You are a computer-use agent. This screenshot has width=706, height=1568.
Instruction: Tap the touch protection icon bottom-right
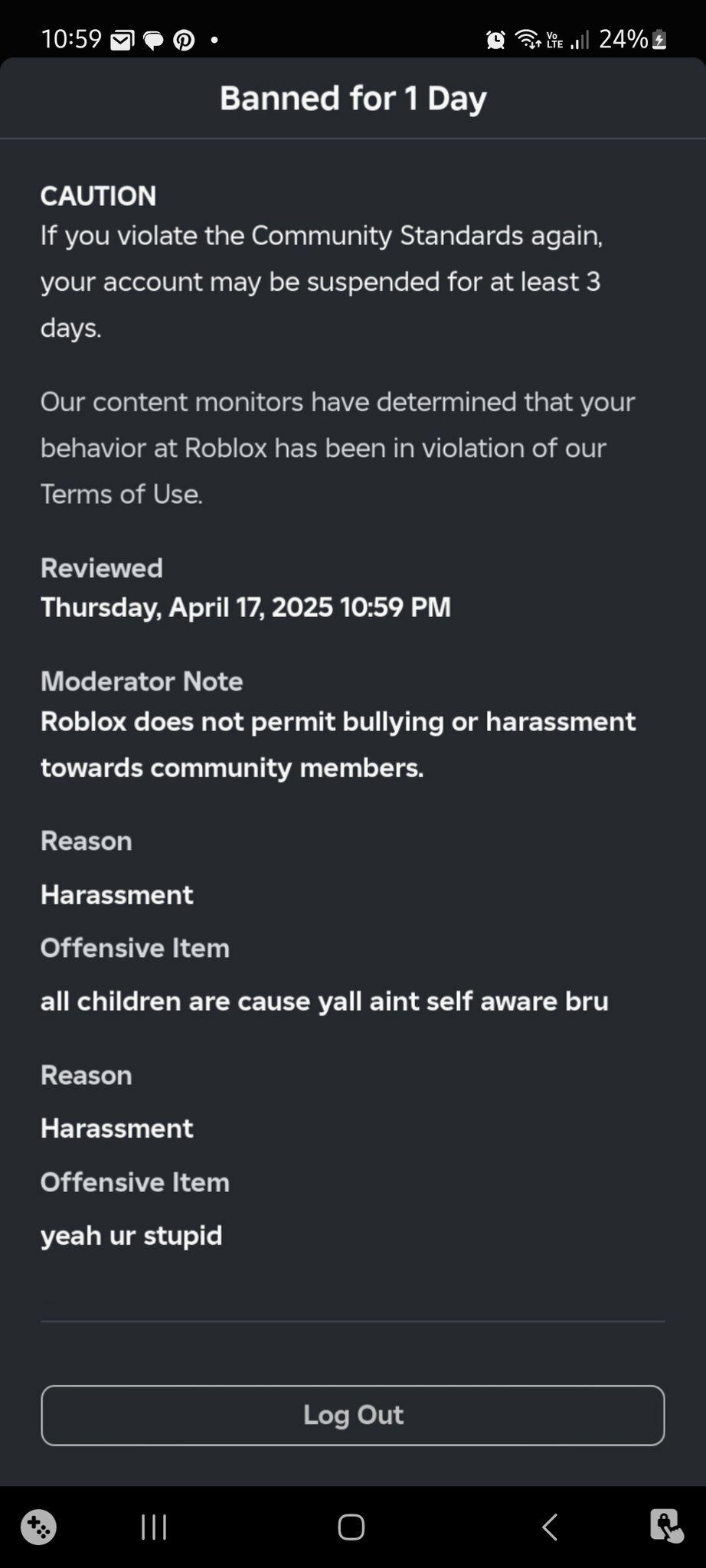point(665,1526)
